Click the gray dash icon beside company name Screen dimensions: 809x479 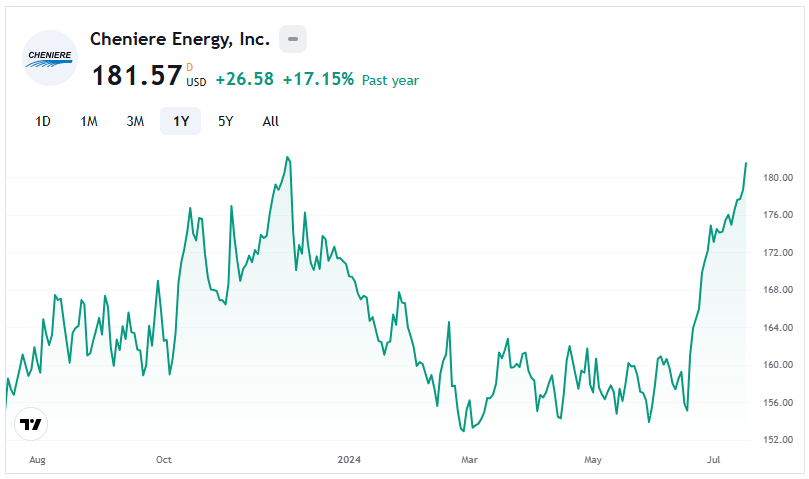pyautogui.click(x=292, y=40)
